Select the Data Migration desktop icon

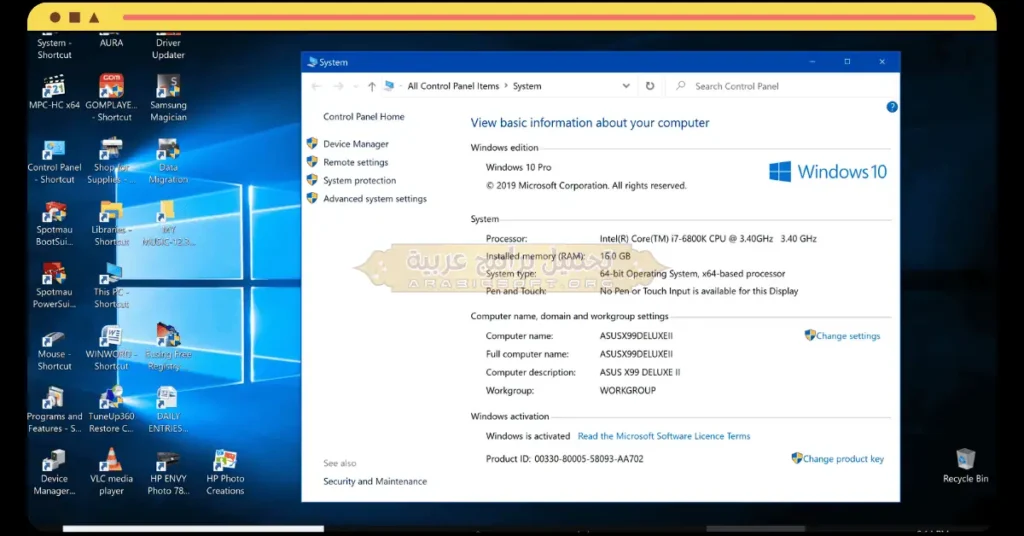(x=168, y=161)
